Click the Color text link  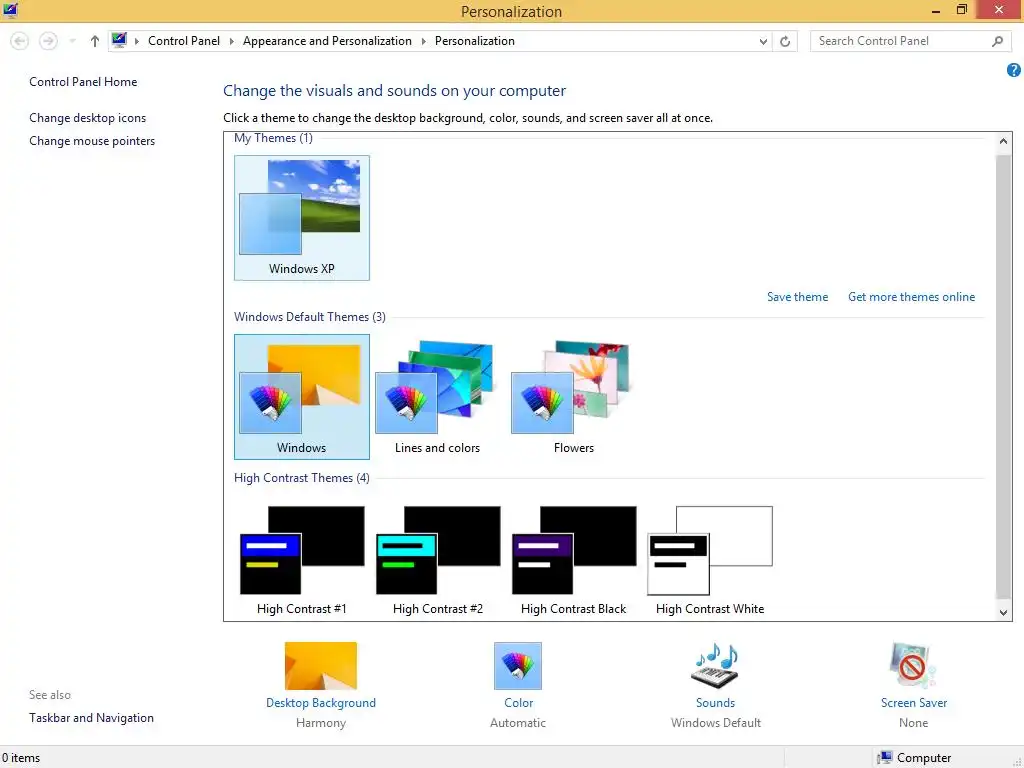pyautogui.click(x=519, y=703)
